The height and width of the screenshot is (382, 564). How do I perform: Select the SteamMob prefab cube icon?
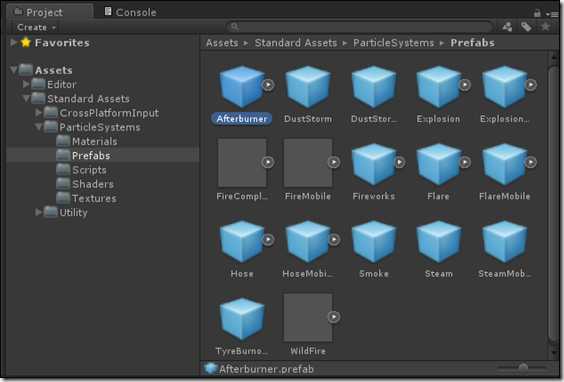pyautogui.click(x=504, y=241)
